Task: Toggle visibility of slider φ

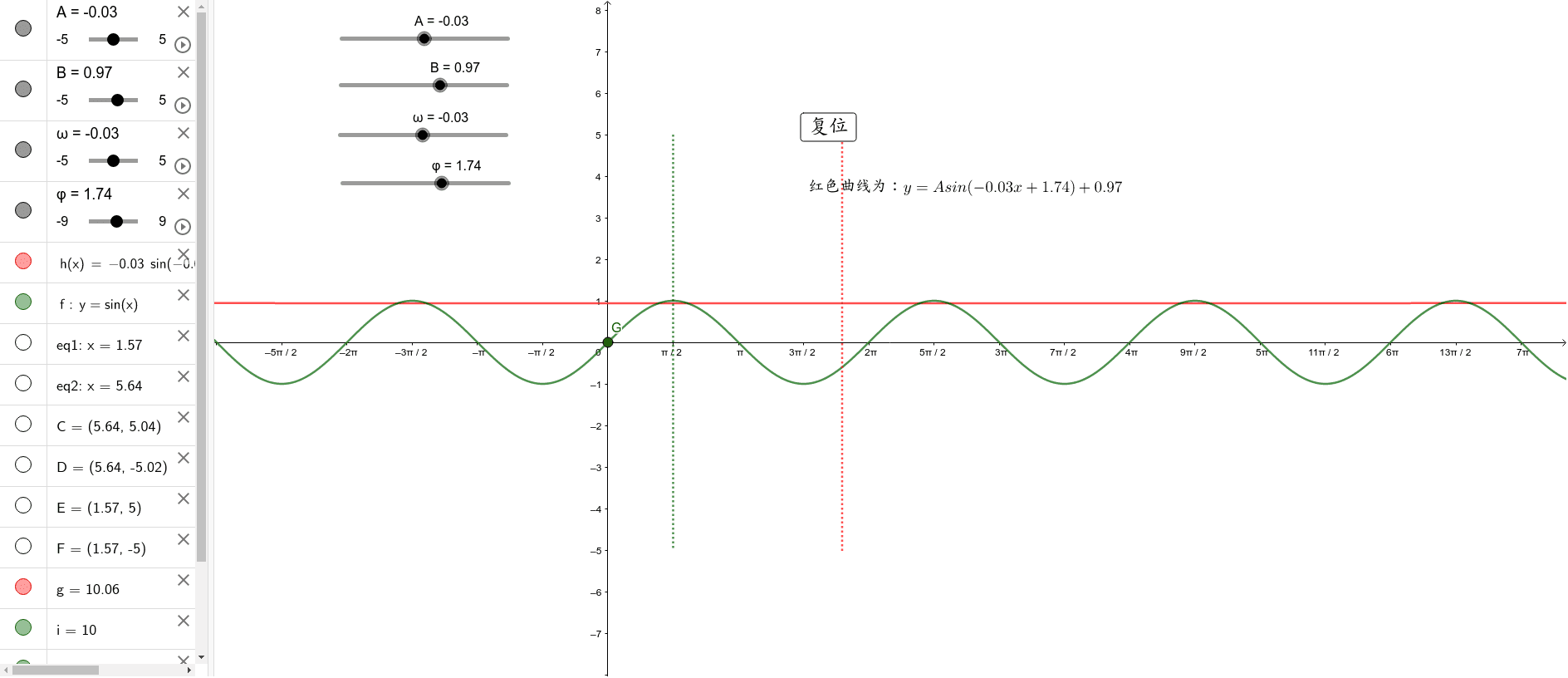Action: [x=23, y=210]
